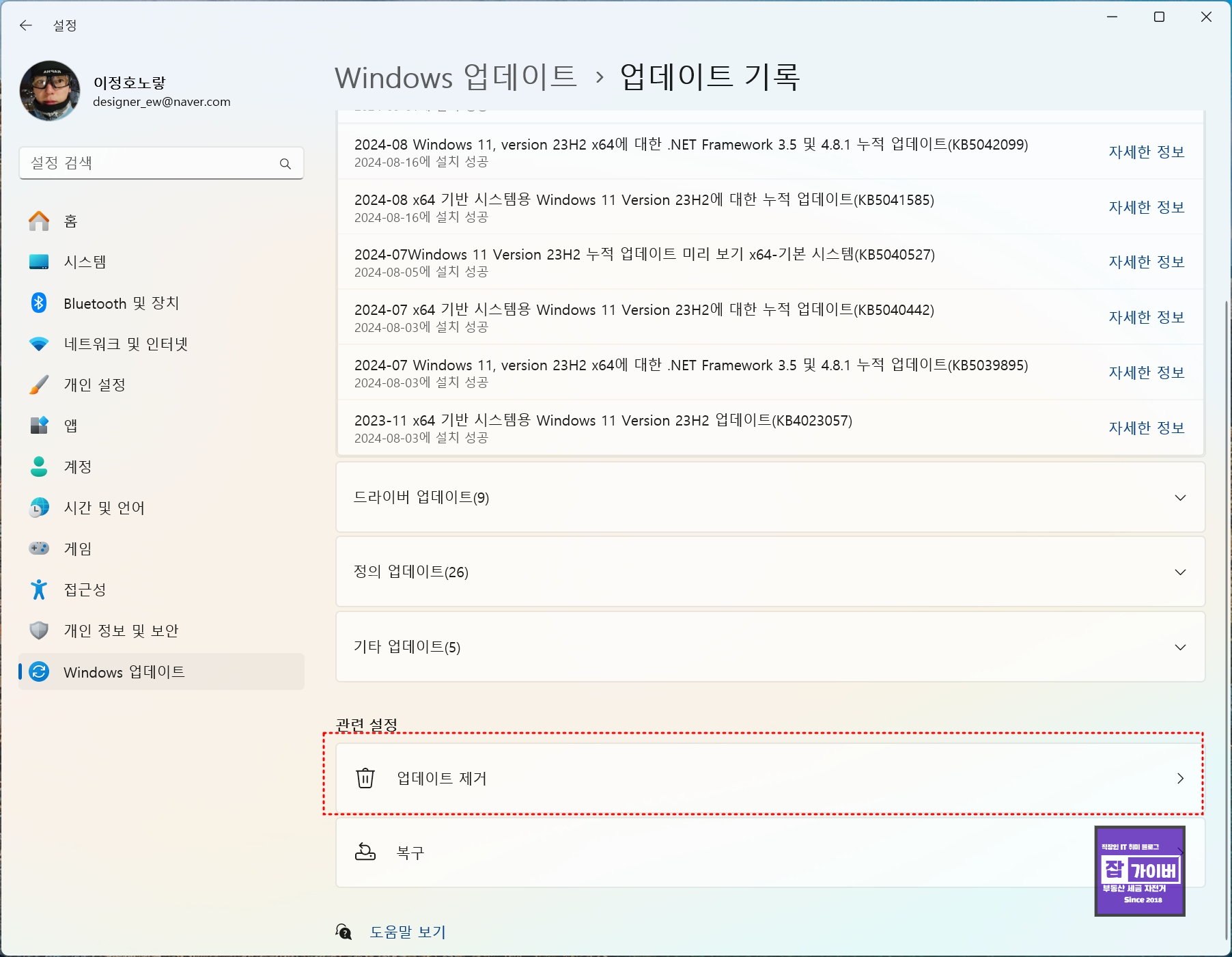Click the KB5042099 .NET Framework update title
The height and width of the screenshot is (957, 1232).
(x=691, y=144)
